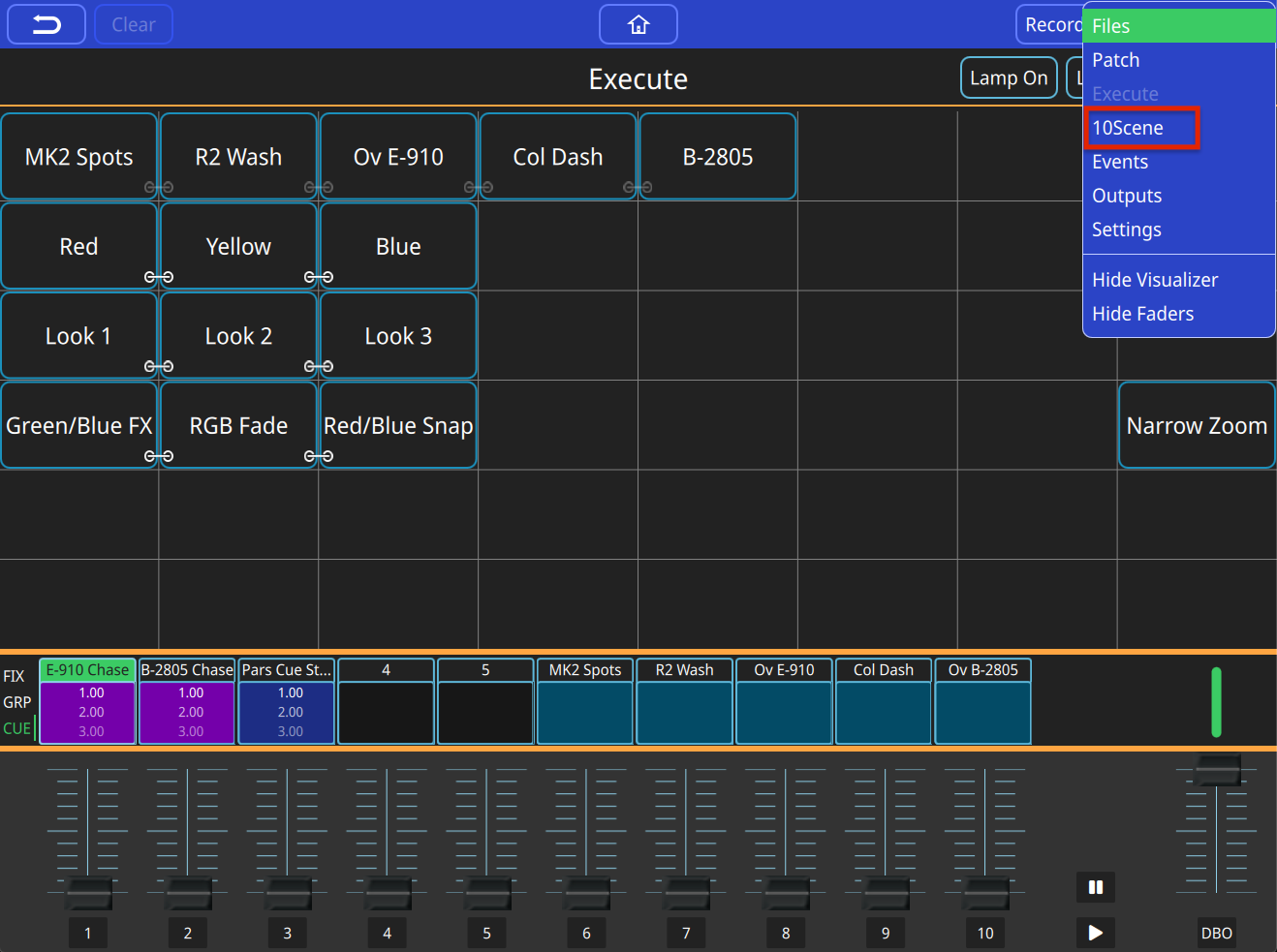Open the Outputs window
This screenshot has height=952, width=1277.
[1127, 195]
